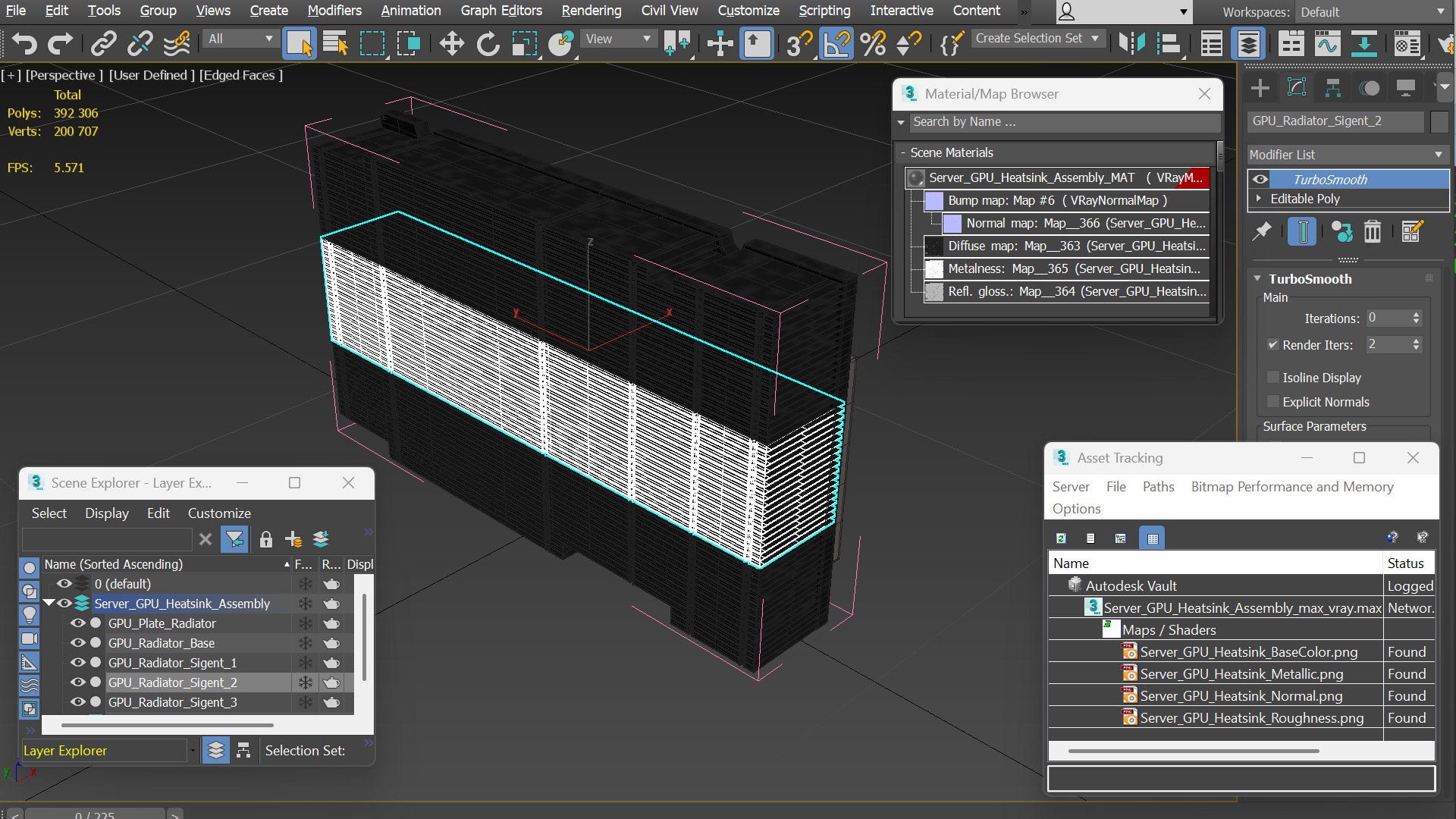Open Customize menu in Scene Explorer
Viewport: 1456px width, 819px height.
(219, 513)
